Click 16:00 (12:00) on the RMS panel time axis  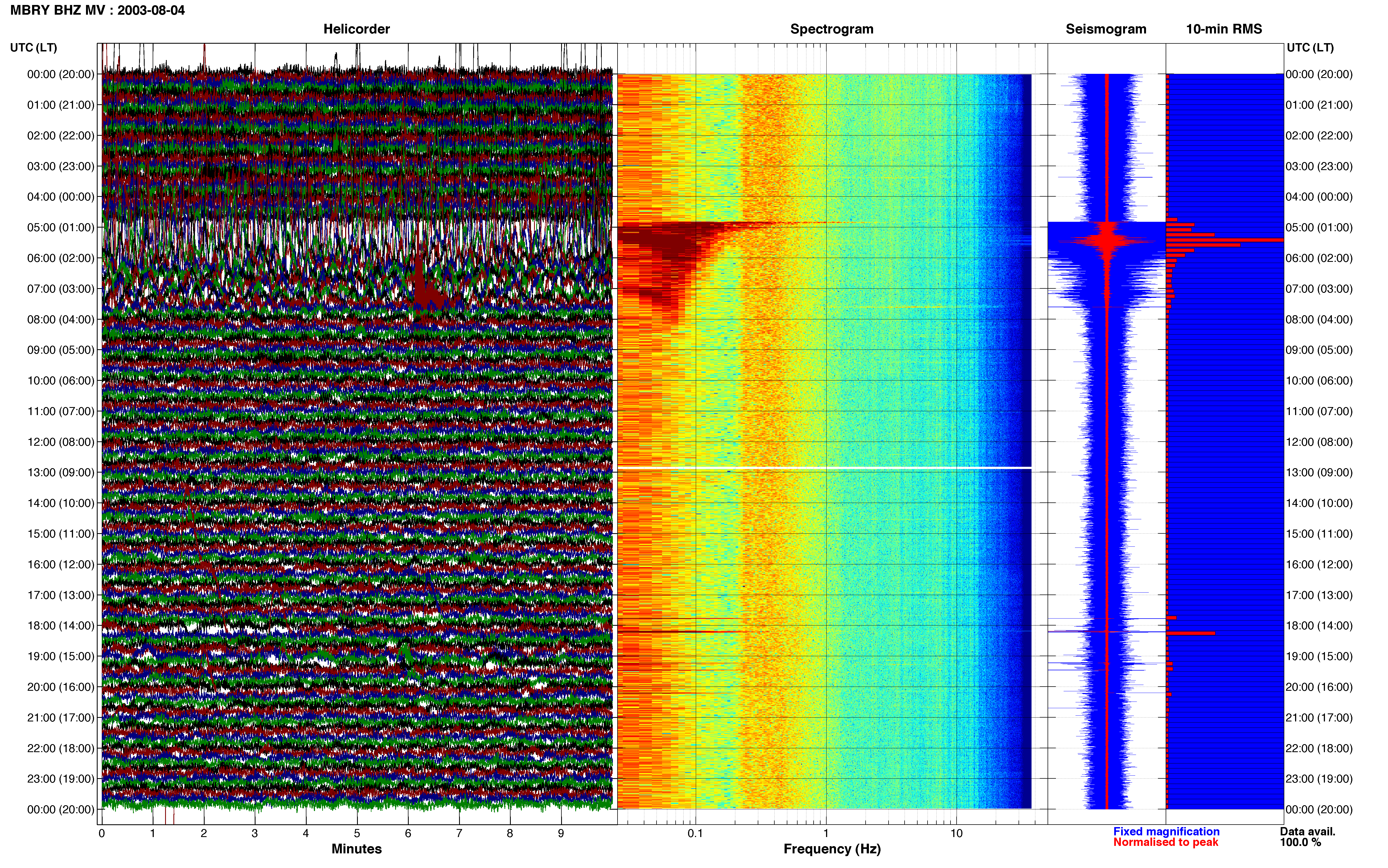coord(1319,564)
